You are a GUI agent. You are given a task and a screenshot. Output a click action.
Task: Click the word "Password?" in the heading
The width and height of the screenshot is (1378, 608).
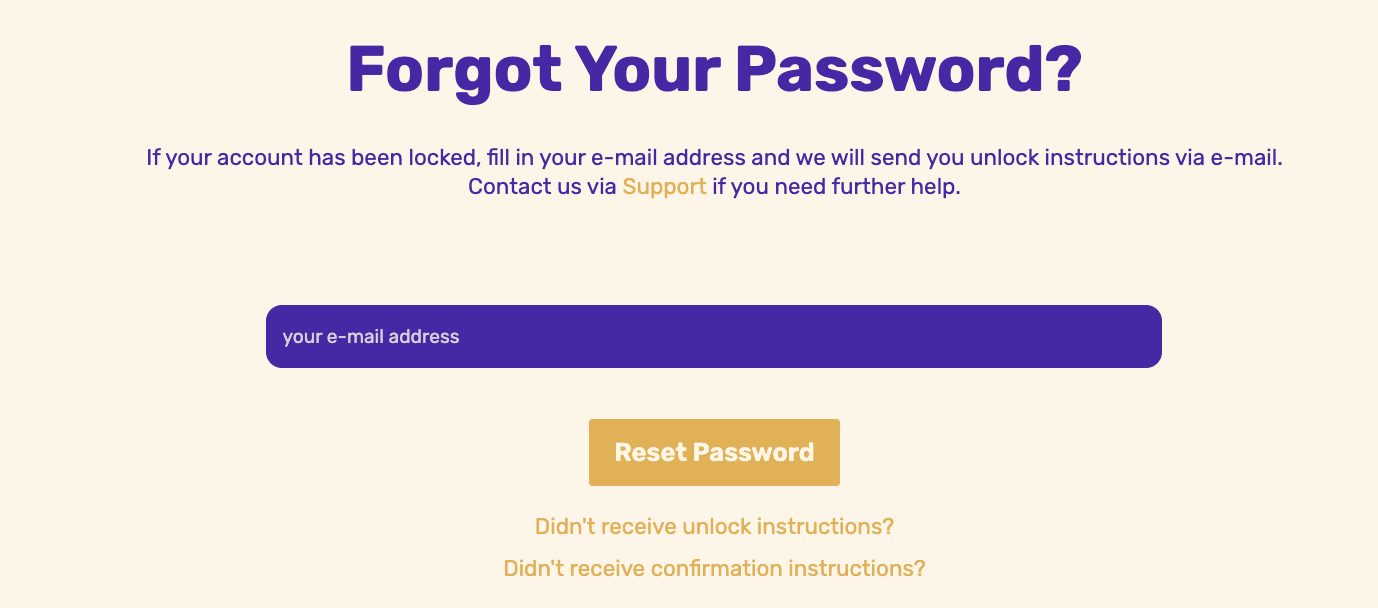tap(908, 70)
